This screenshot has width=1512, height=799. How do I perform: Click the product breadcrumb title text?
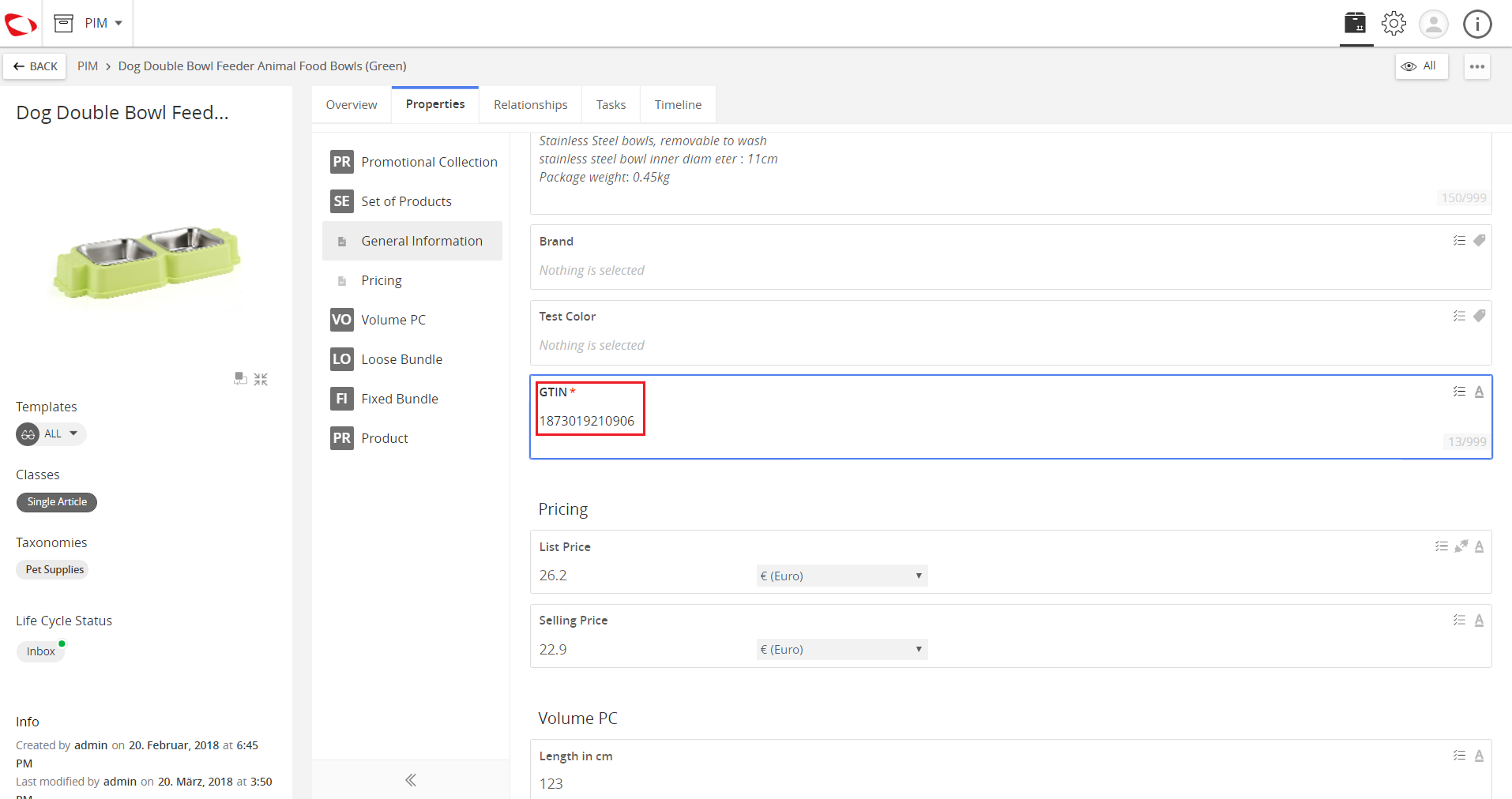(262, 66)
